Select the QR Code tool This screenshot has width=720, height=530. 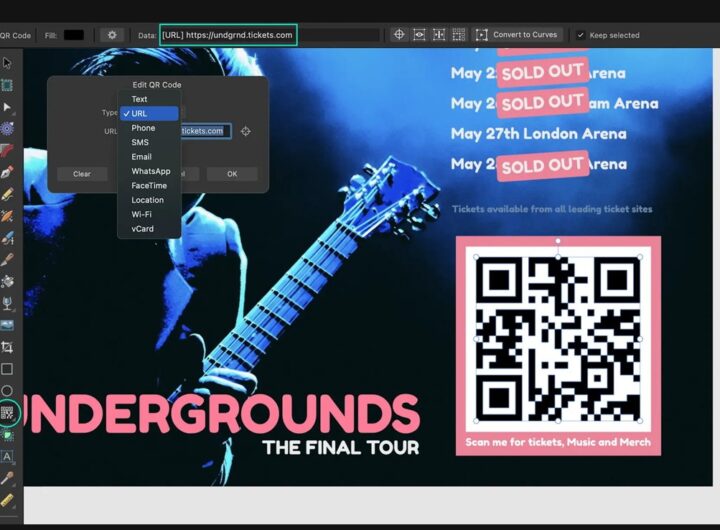(7, 412)
